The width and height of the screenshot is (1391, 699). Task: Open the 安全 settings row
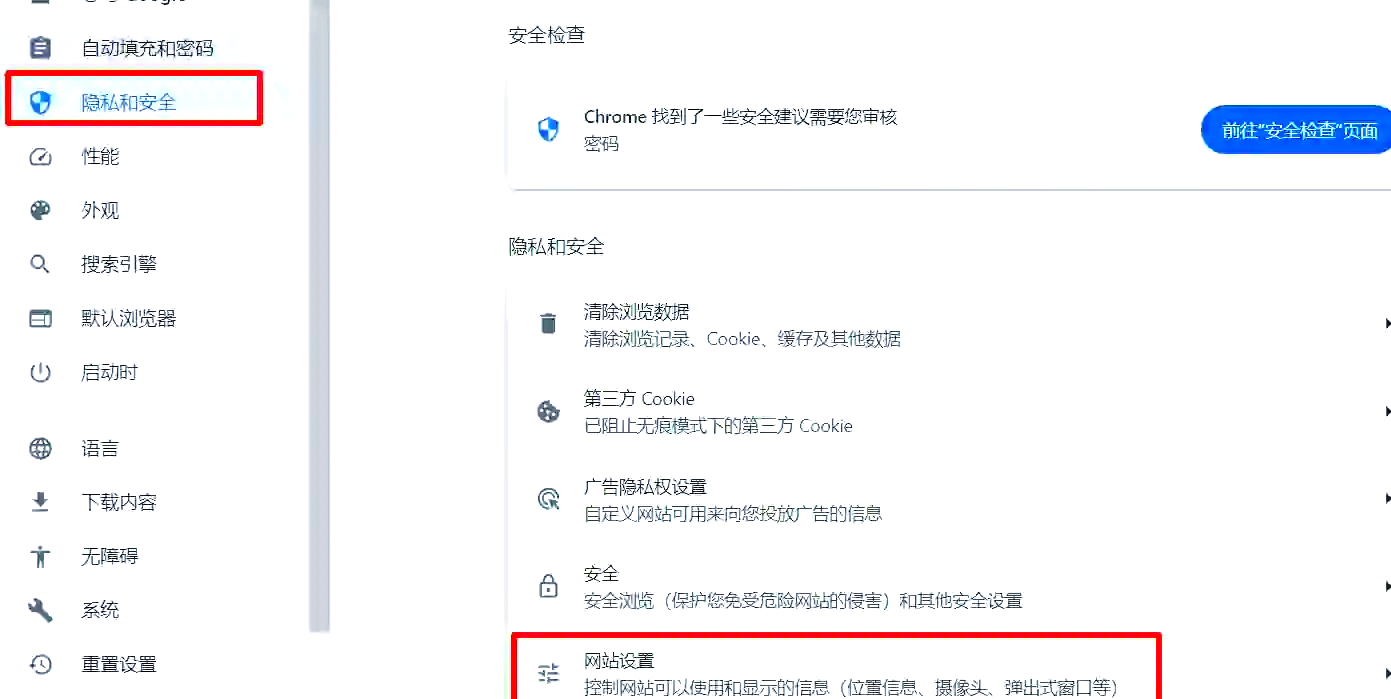point(949,587)
